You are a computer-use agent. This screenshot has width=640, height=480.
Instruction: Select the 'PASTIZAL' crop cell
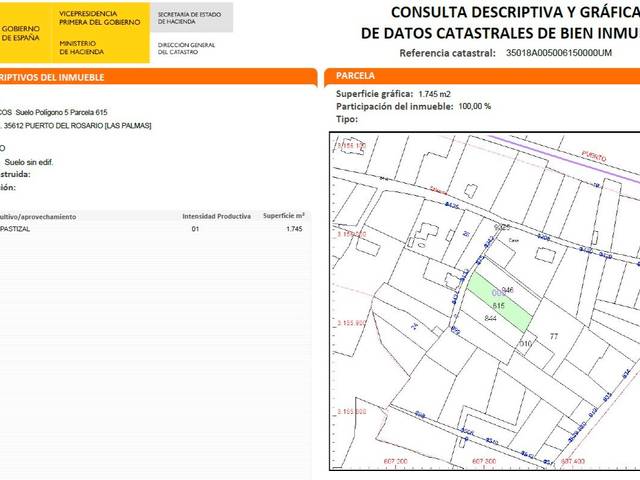[15, 229]
